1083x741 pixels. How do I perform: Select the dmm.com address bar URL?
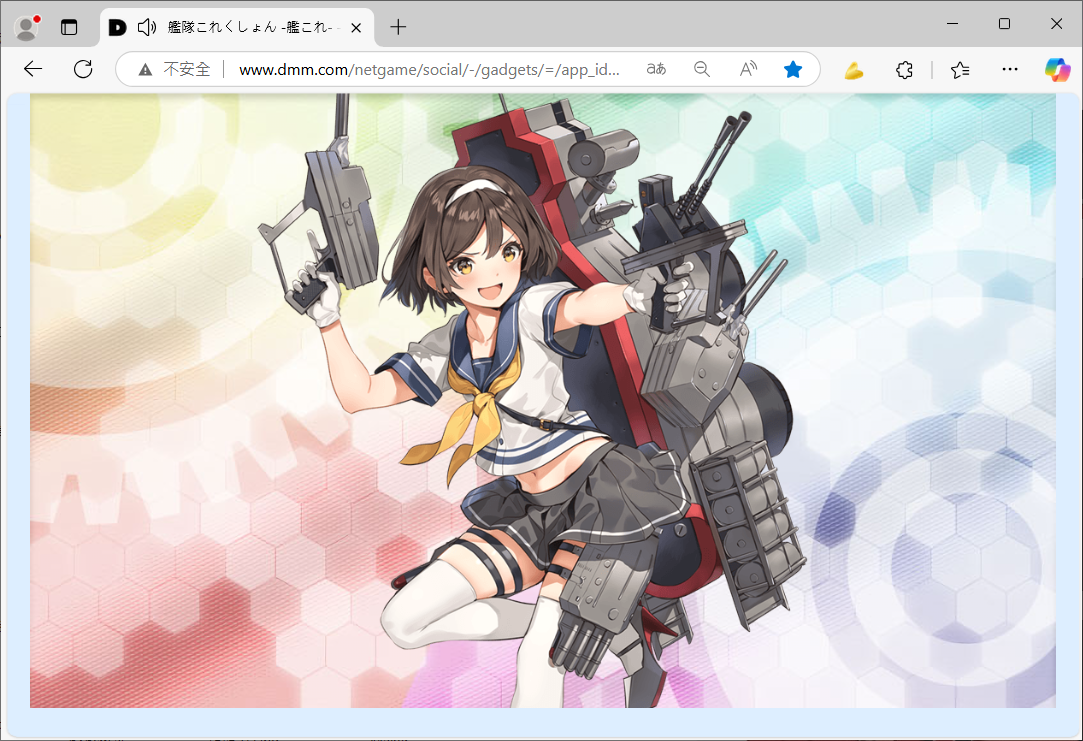pyautogui.click(x=429, y=70)
